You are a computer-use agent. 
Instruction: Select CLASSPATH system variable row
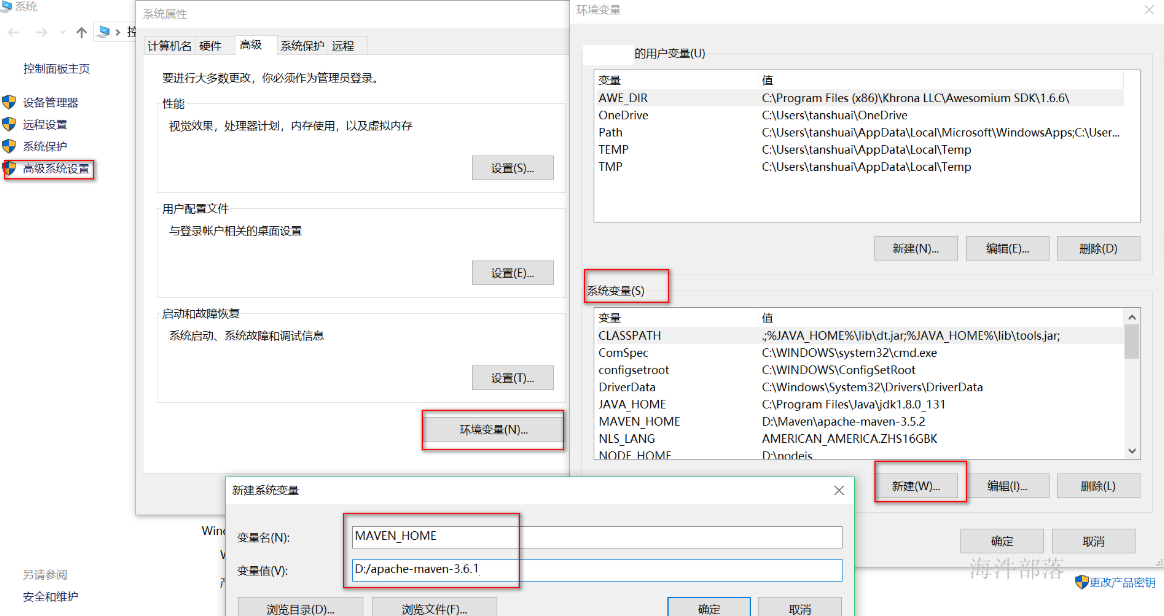[860, 335]
